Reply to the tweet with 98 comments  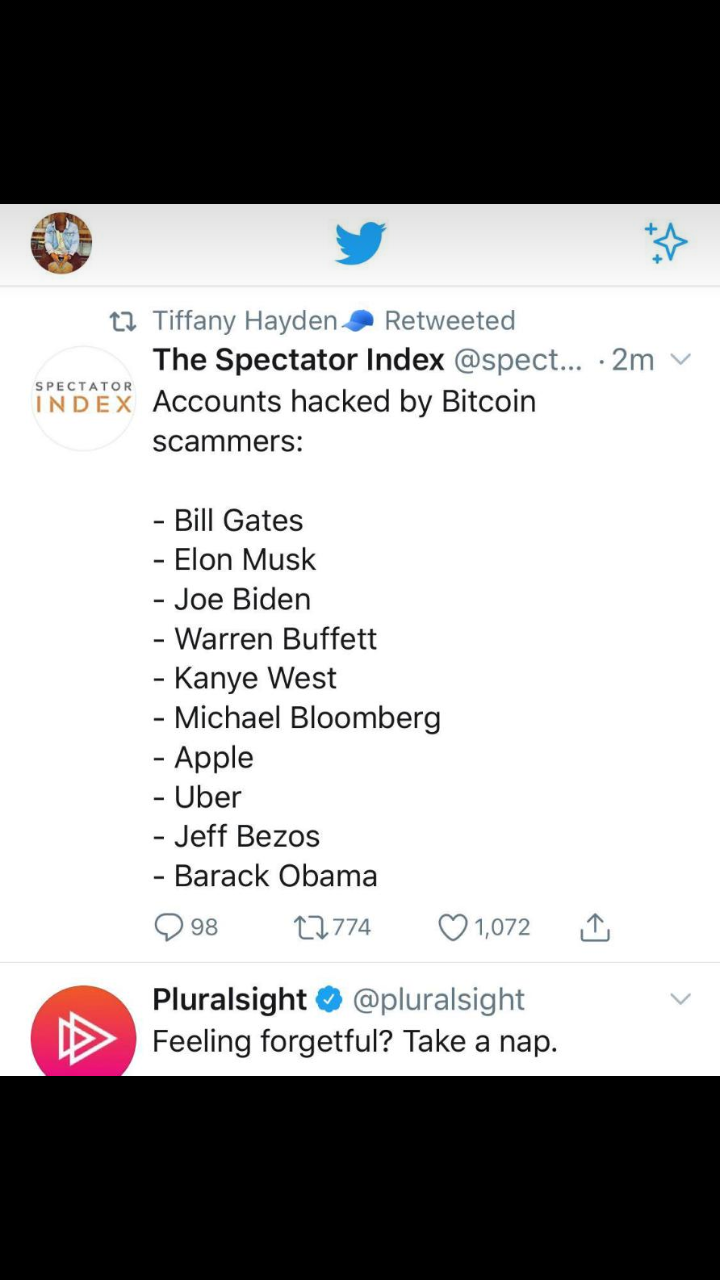pyautogui.click(x=169, y=928)
